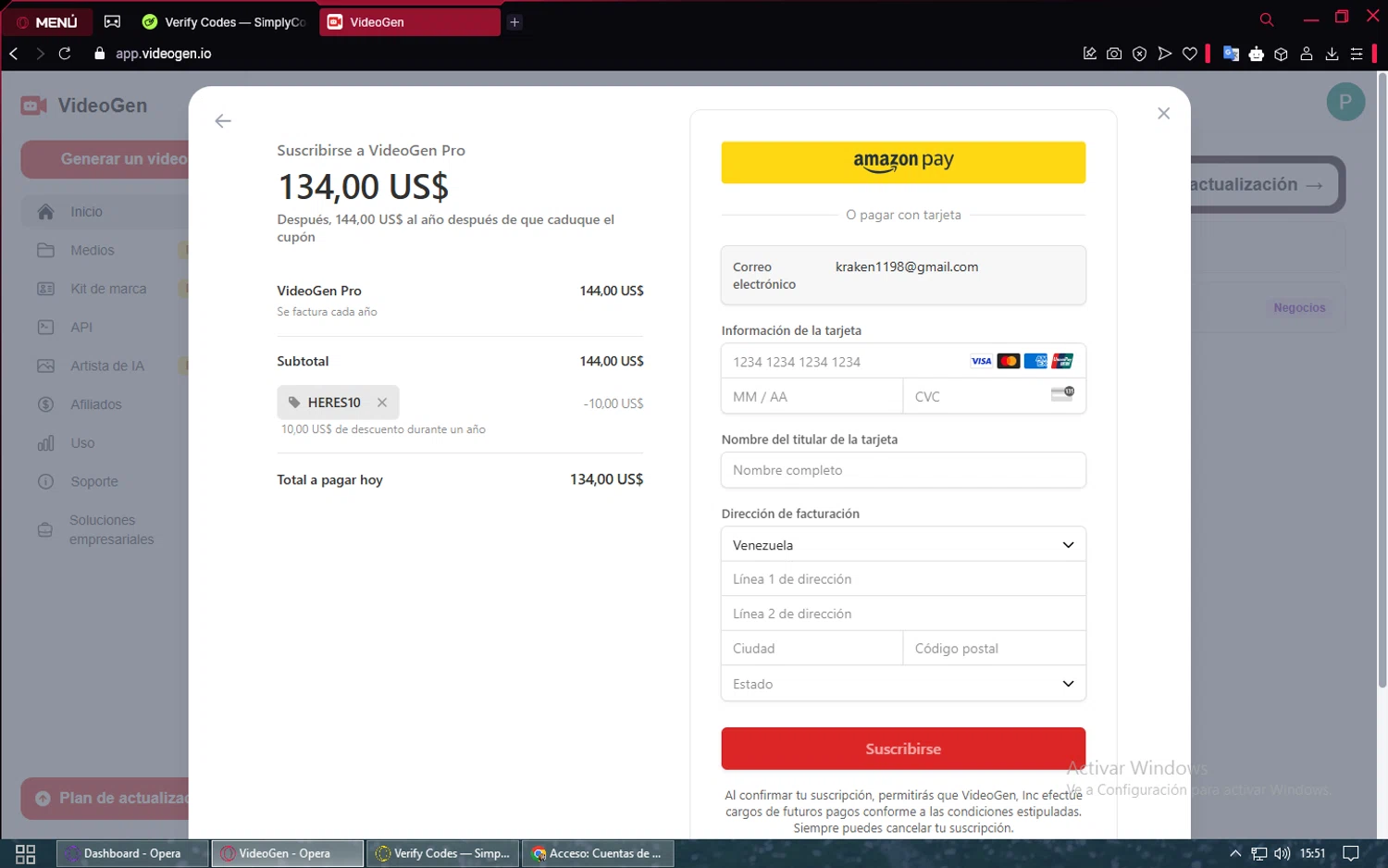The height and width of the screenshot is (868, 1388).
Task: Open the P profile avatar
Action: tap(1345, 102)
